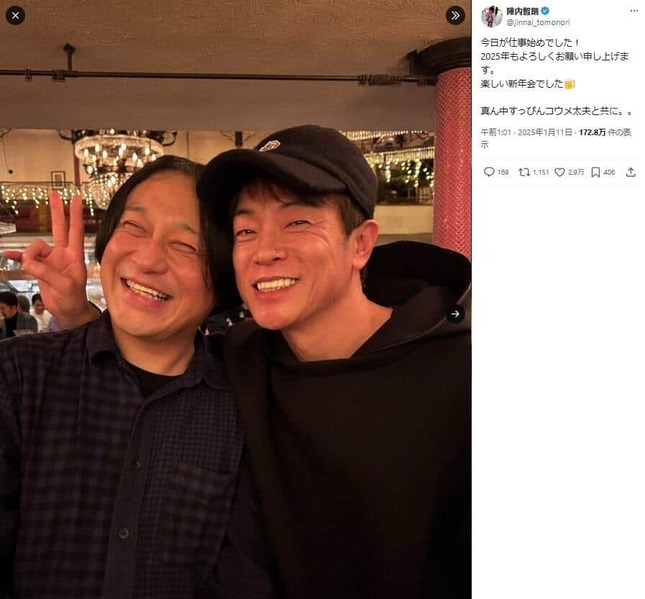Open the share upload icon

(631, 172)
